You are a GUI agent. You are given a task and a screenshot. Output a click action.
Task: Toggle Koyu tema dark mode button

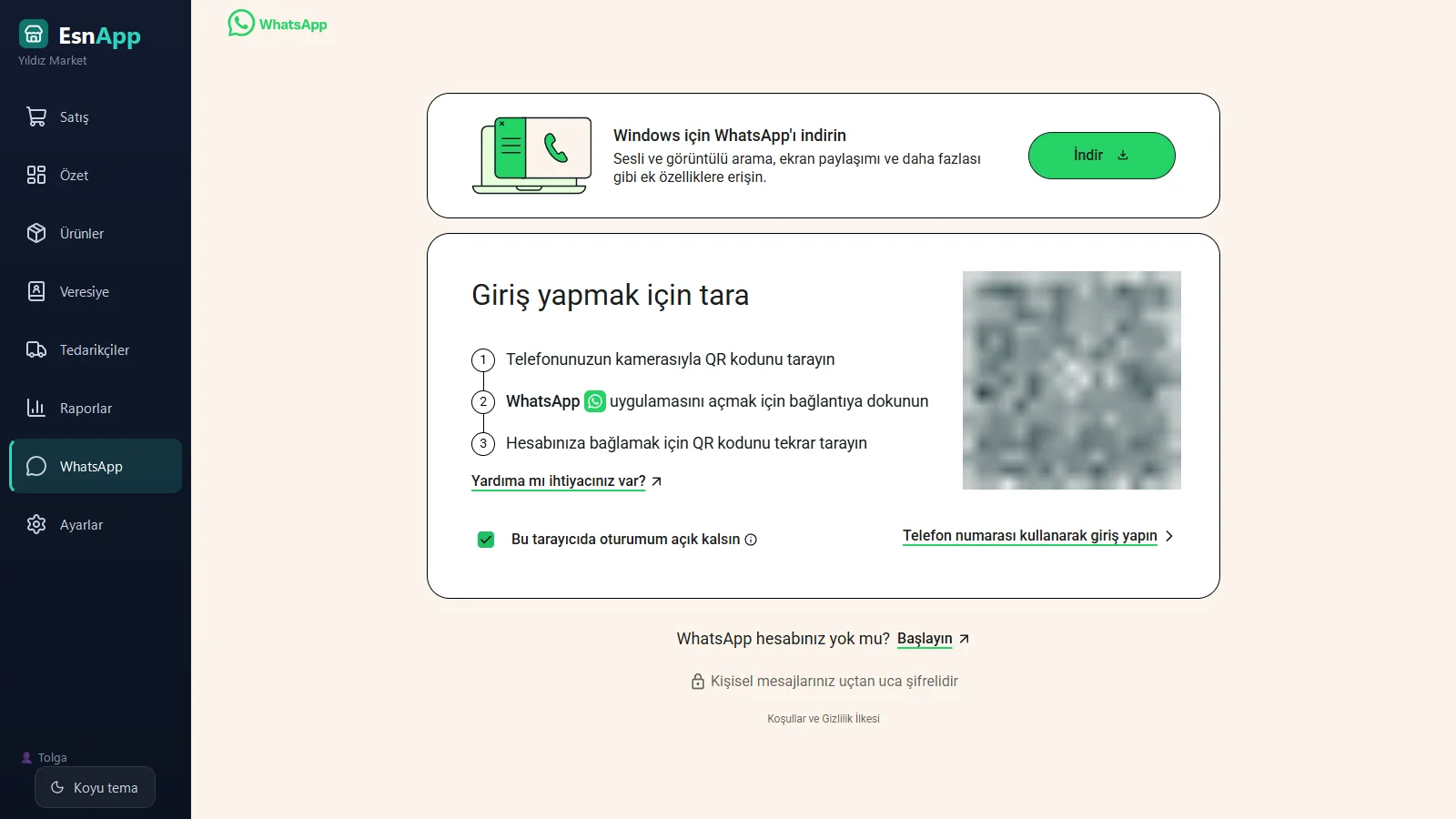click(95, 787)
